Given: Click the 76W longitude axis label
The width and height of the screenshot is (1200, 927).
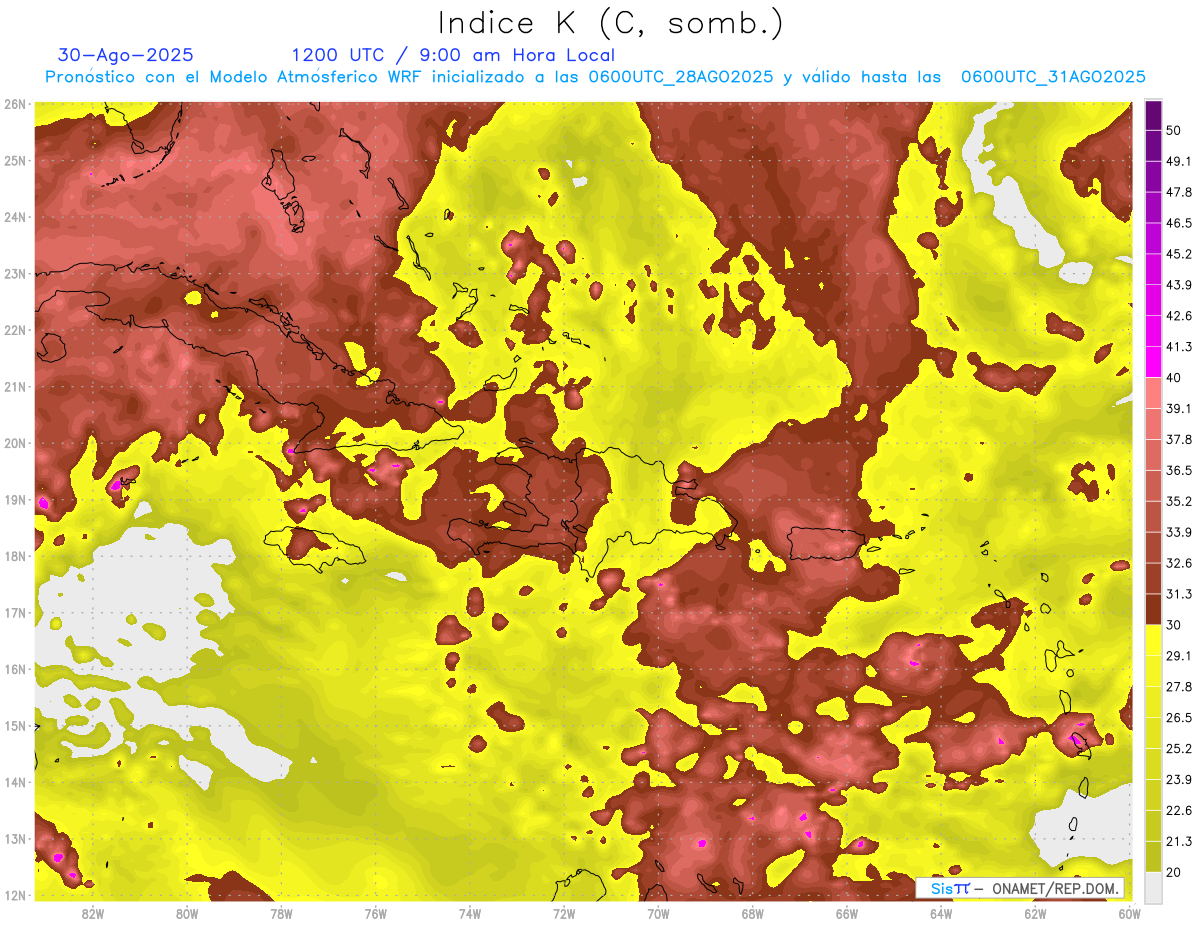Looking at the screenshot, I should click(x=375, y=913).
